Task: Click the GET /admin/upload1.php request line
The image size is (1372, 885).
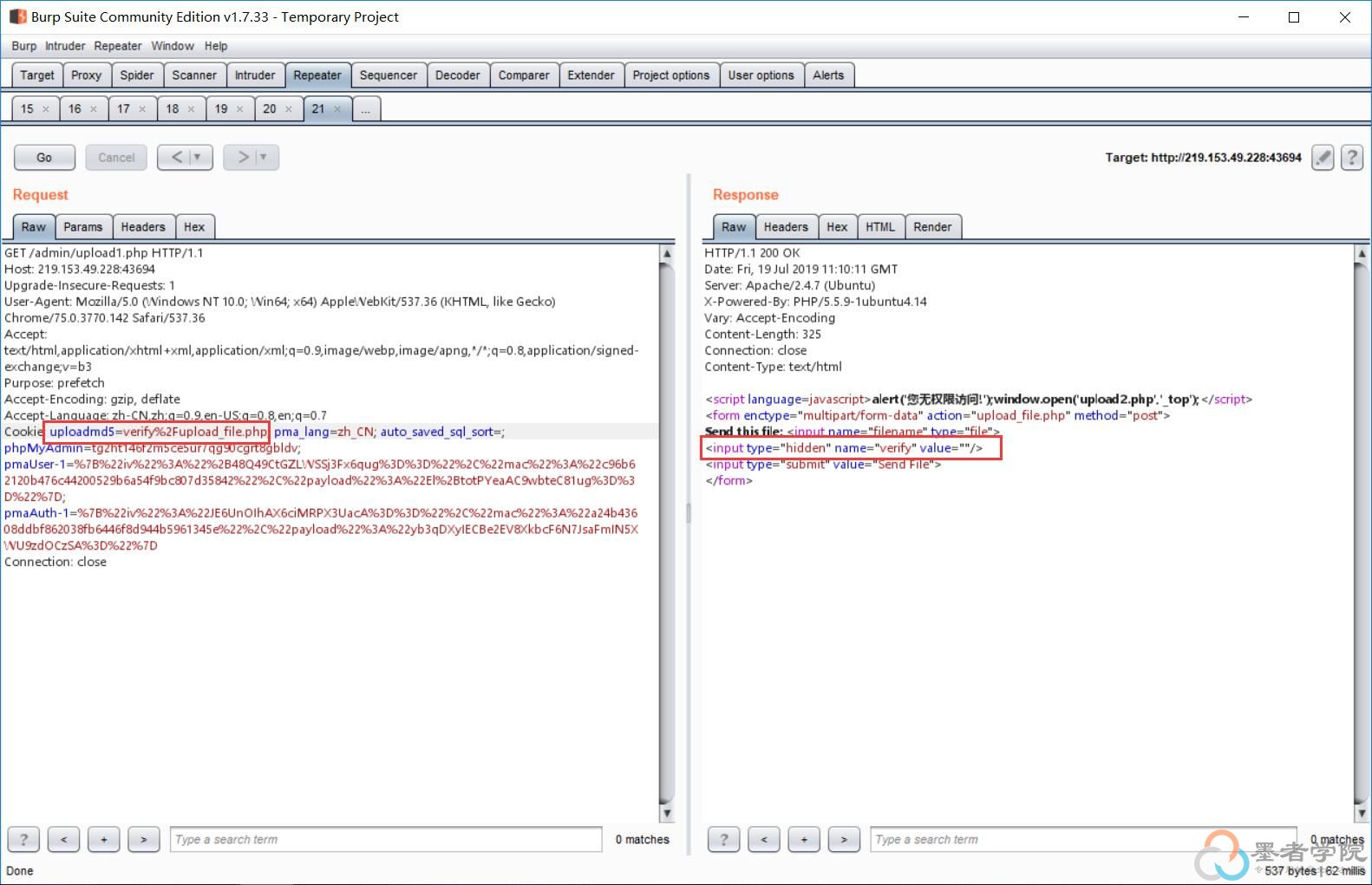Action: 104,253
